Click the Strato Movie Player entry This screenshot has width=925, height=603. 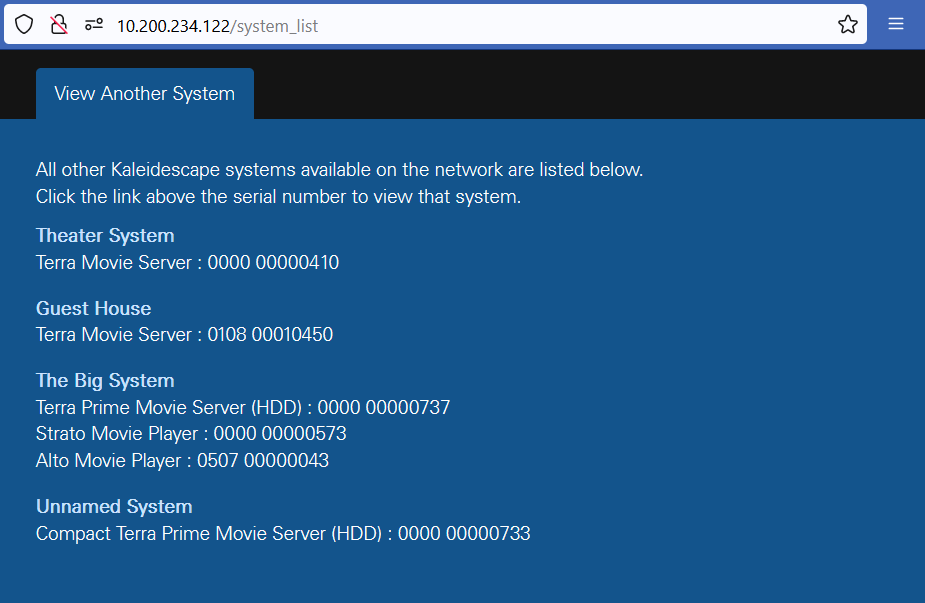coord(190,433)
